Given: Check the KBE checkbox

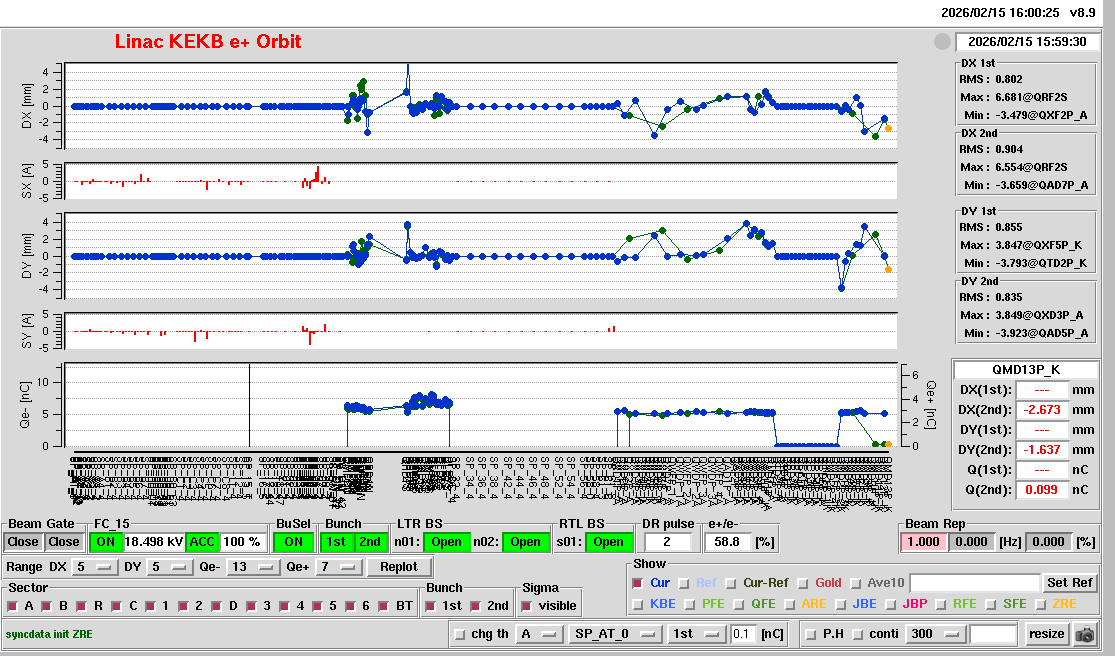Looking at the screenshot, I should [638, 604].
